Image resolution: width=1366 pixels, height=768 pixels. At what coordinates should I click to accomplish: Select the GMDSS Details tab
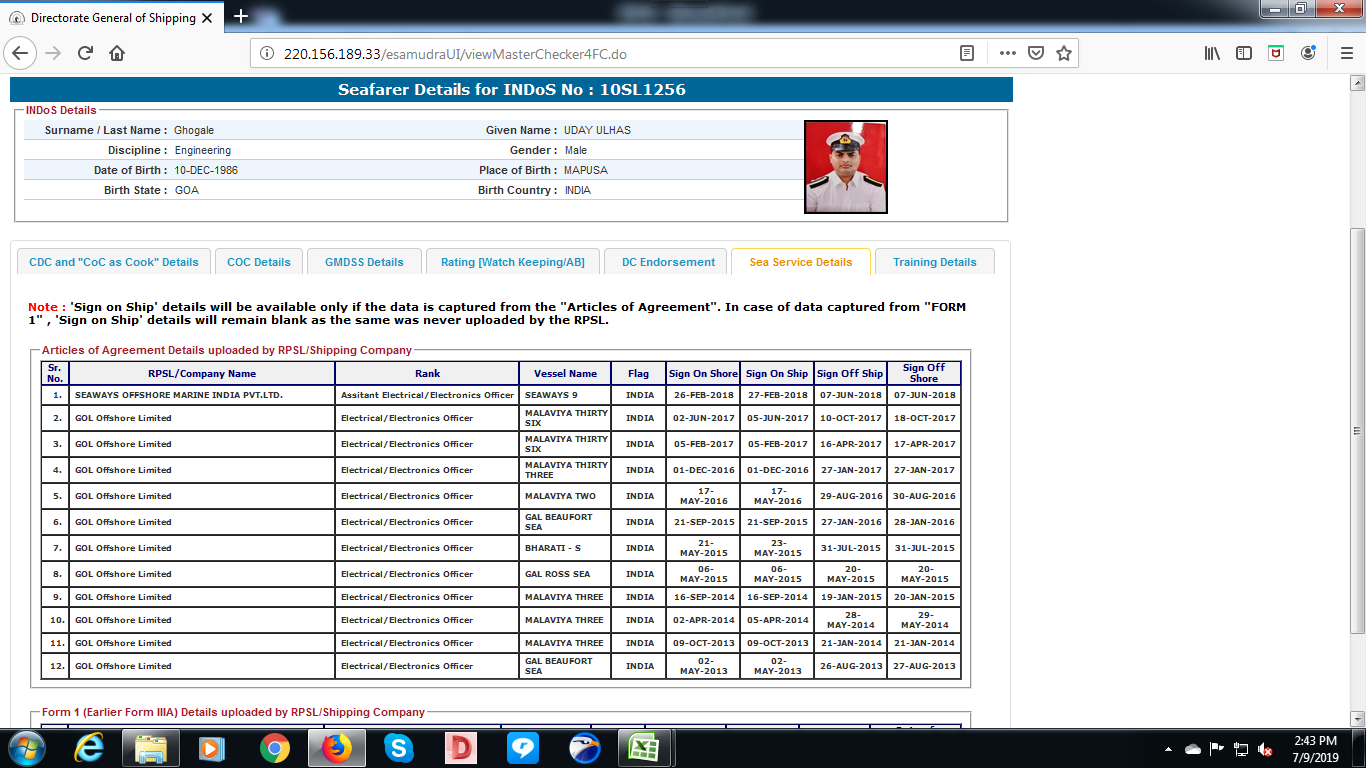[x=364, y=262]
